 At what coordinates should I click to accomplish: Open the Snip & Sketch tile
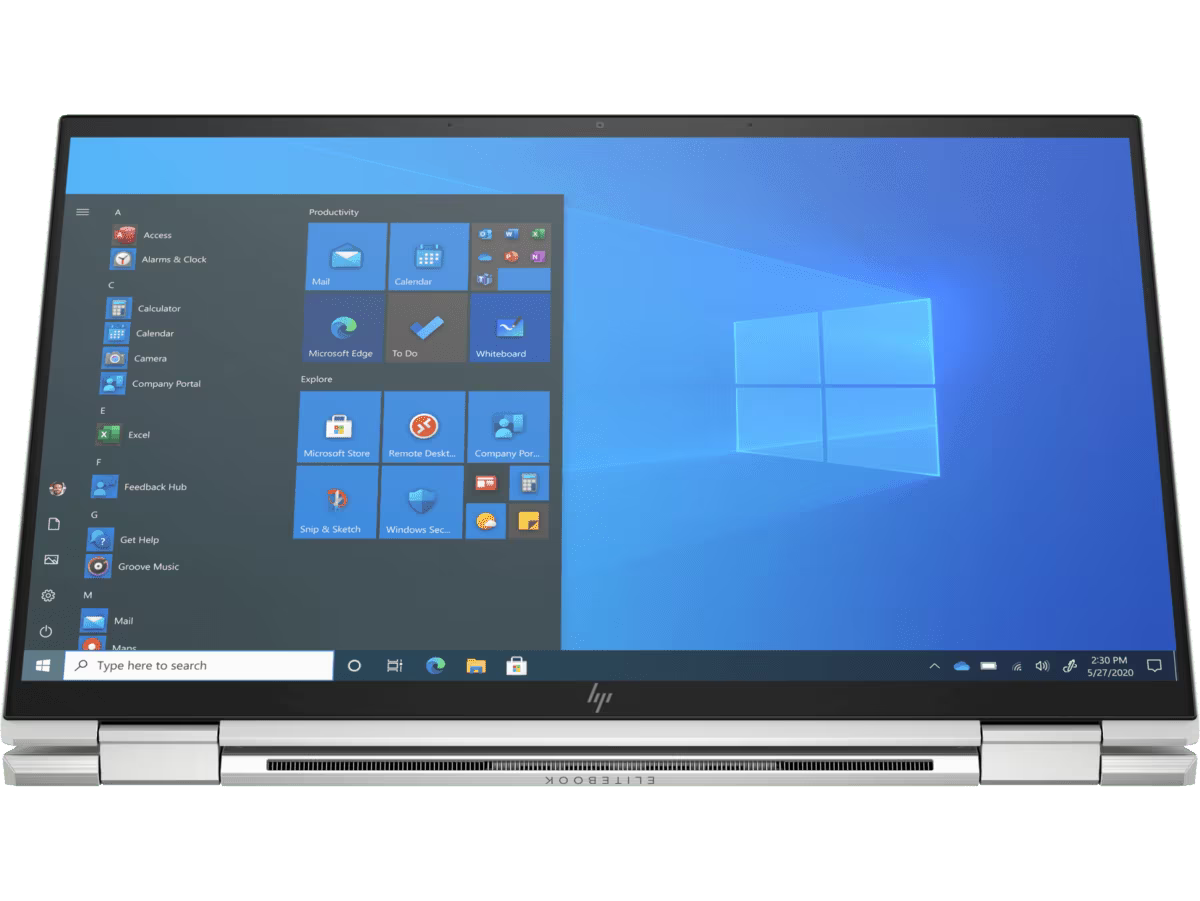337,502
